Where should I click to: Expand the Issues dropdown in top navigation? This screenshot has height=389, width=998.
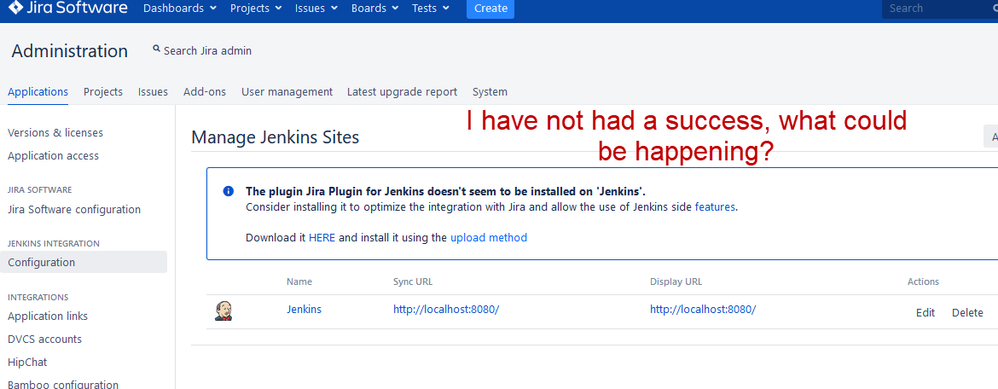coord(316,8)
